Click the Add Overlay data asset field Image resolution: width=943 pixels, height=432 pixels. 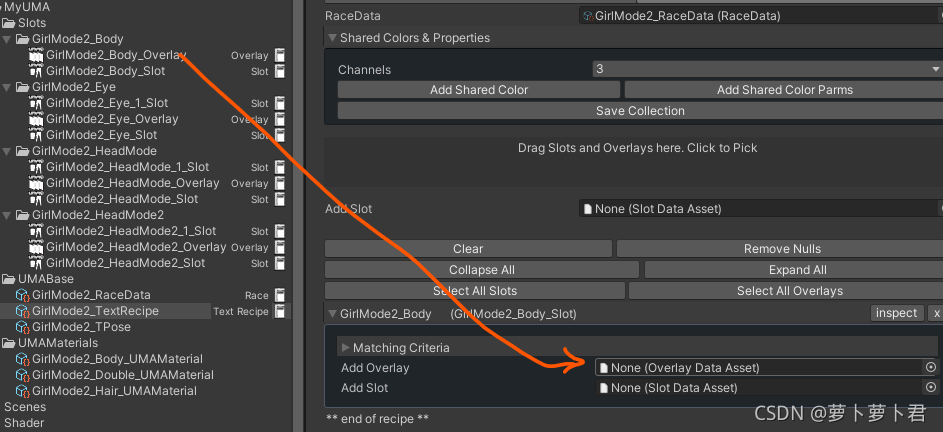coord(759,368)
